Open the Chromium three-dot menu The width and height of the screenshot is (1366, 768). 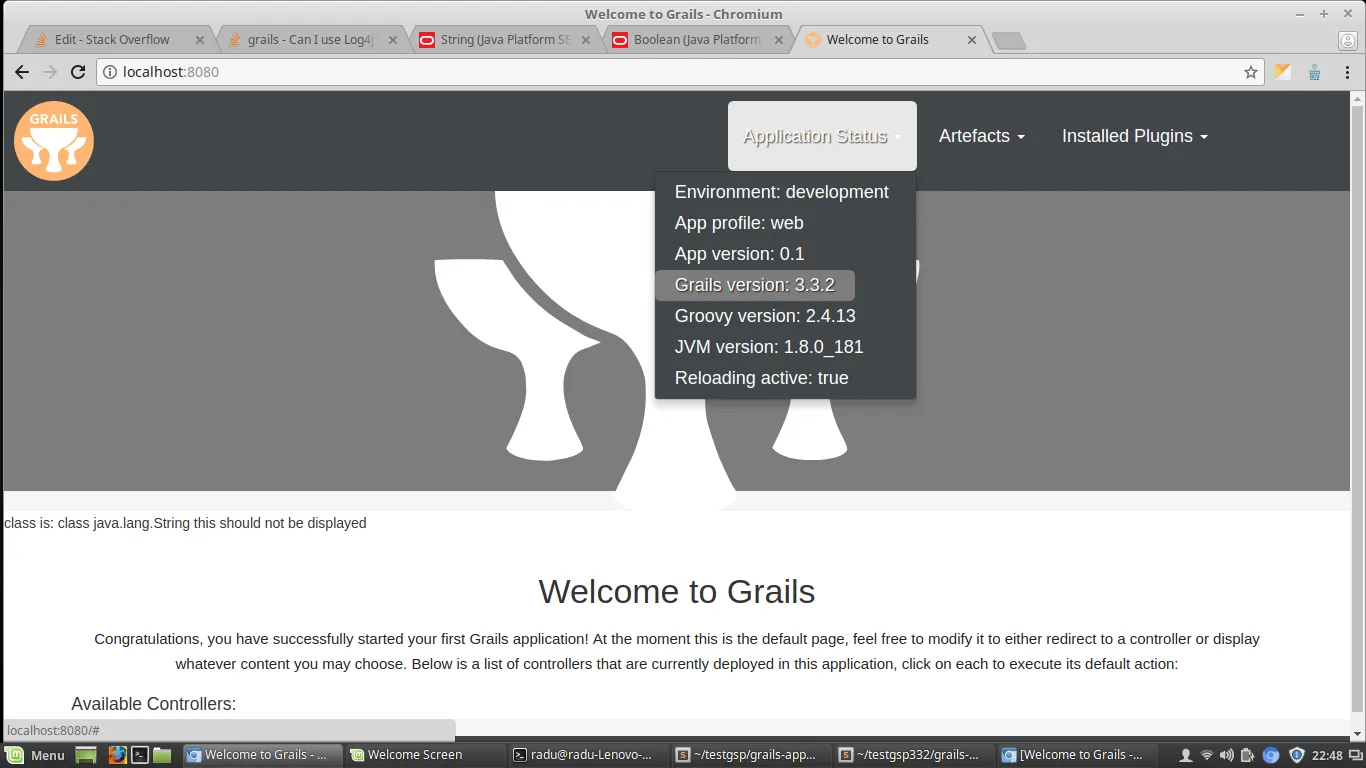[1348, 72]
